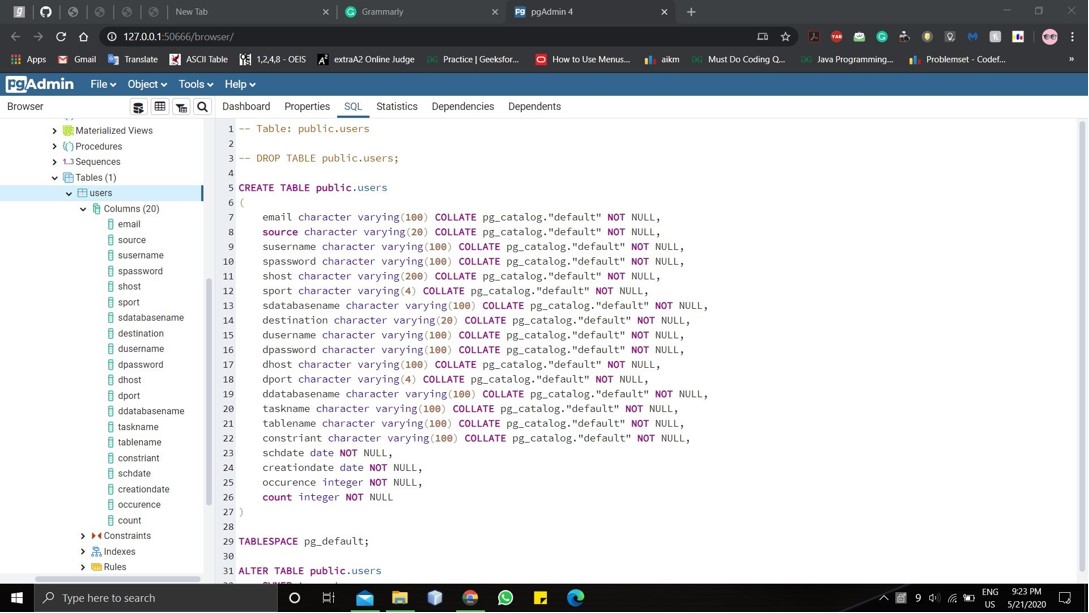The image size is (1089, 613).
Task: Open the Query Tool icon
Action: [139, 106]
